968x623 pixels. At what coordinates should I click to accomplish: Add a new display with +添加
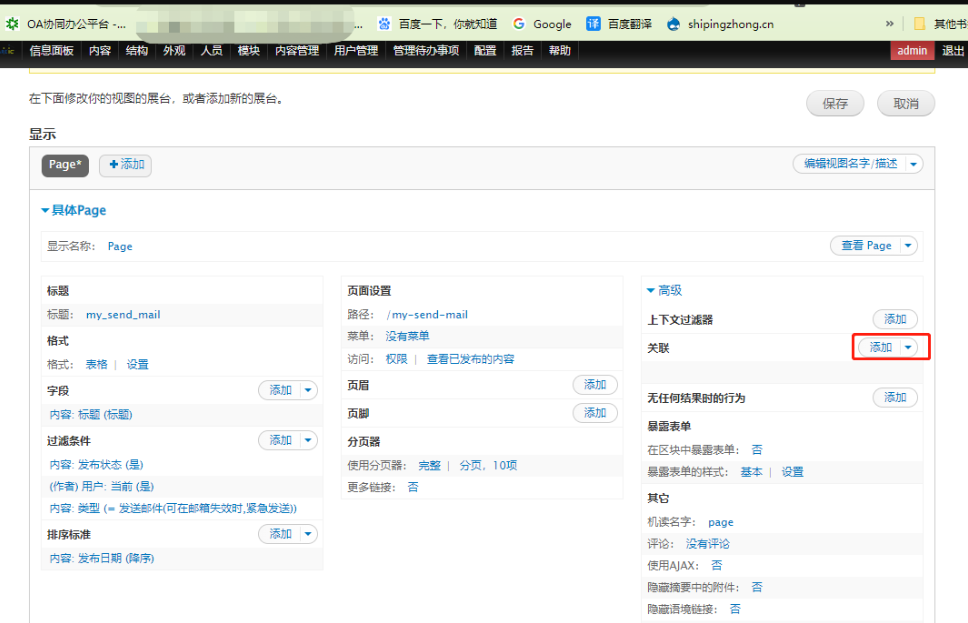click(126, 165)
